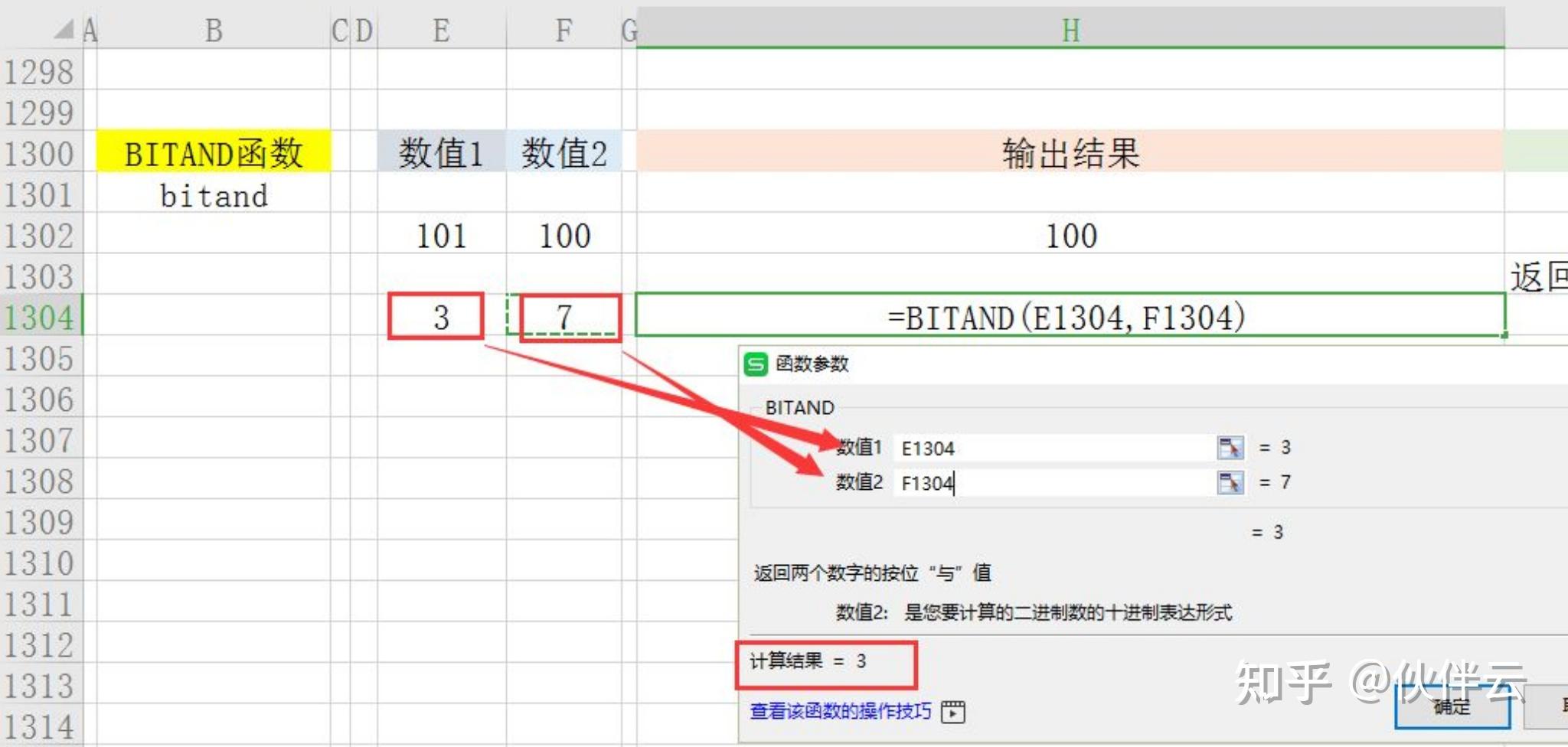This screenshot has width=1568, height=747.
Task: Select column header D
Action: [x=364, y=31]
